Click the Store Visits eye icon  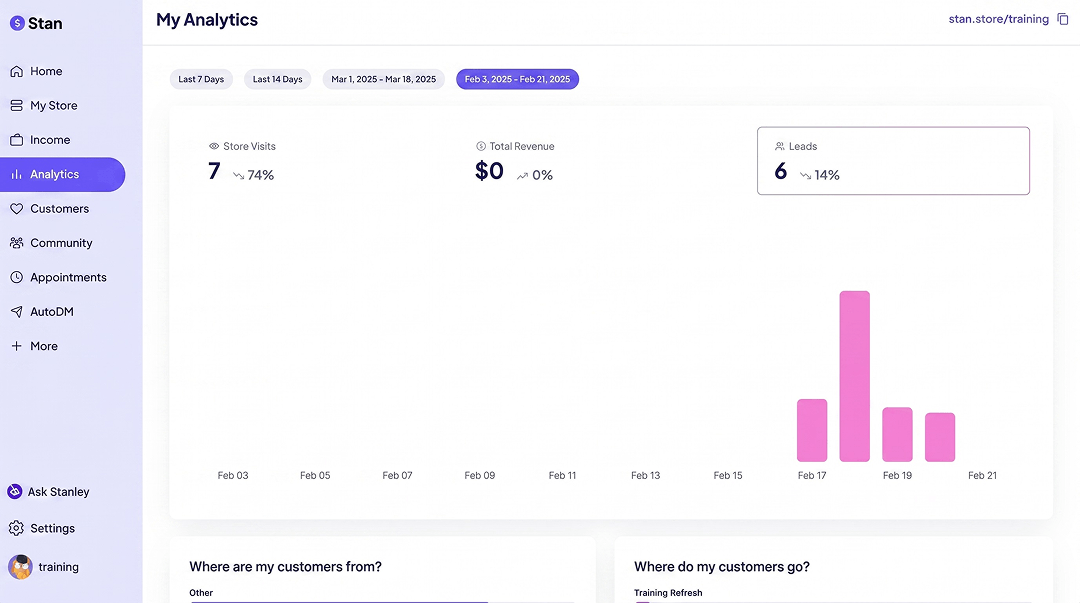tap(214, 146)
